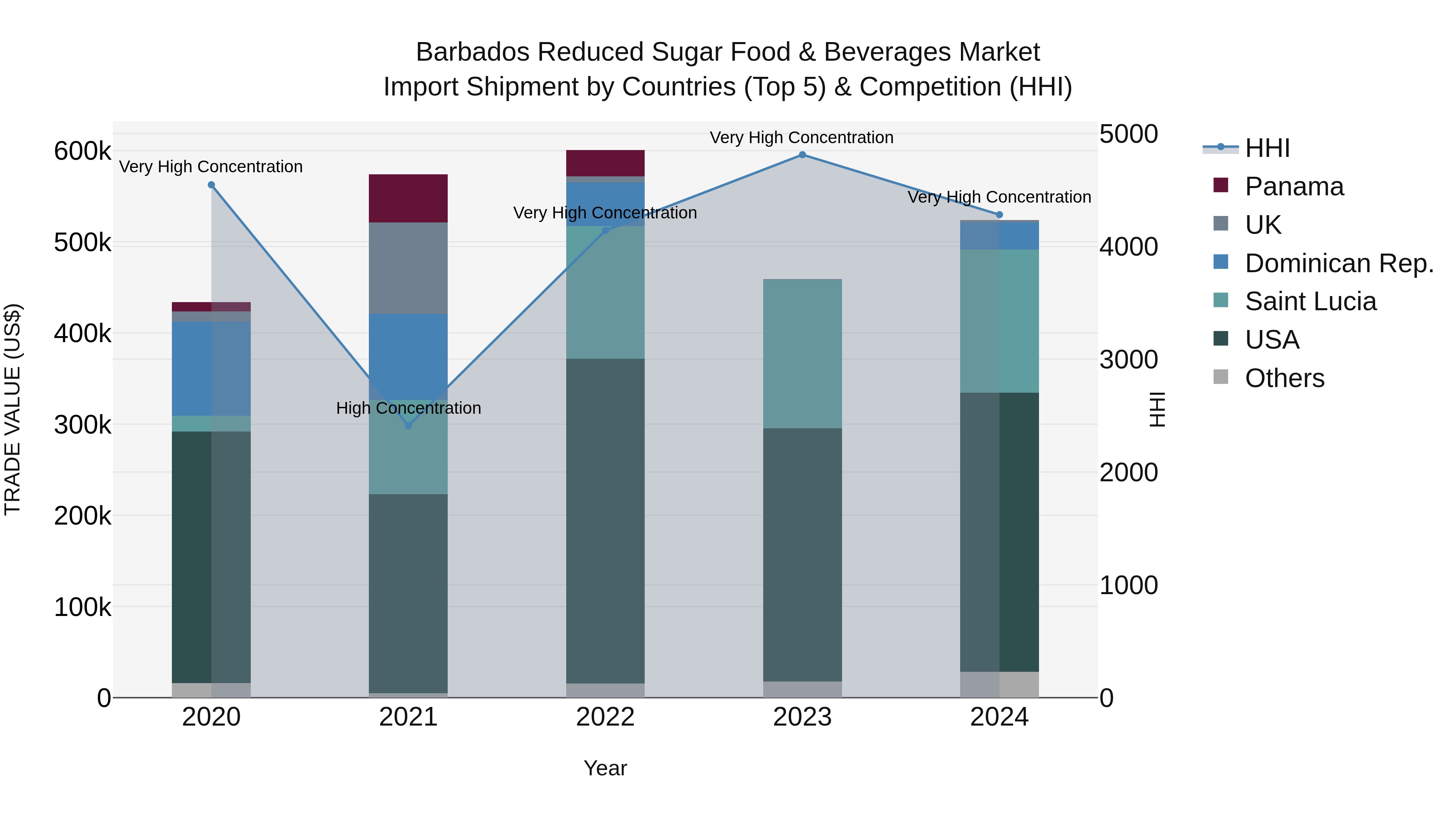The width and height of the screenshot is (1456, 819).
Task: Click 'Very High Concentration' label above 2024
Action: (999, 197)
